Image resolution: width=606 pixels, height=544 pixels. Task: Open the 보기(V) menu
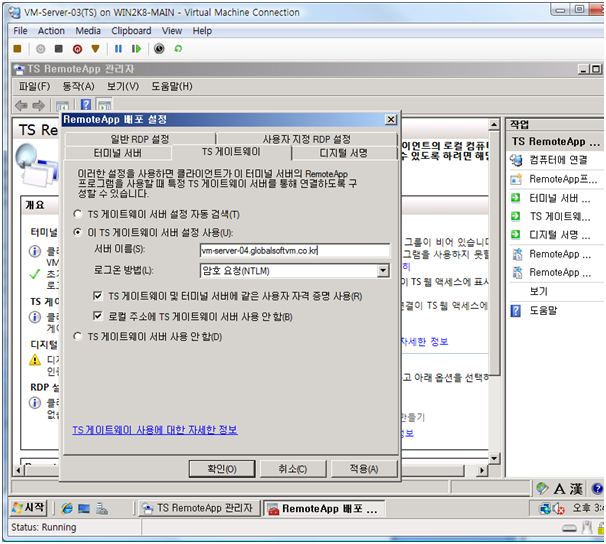[x=123, y=86]
